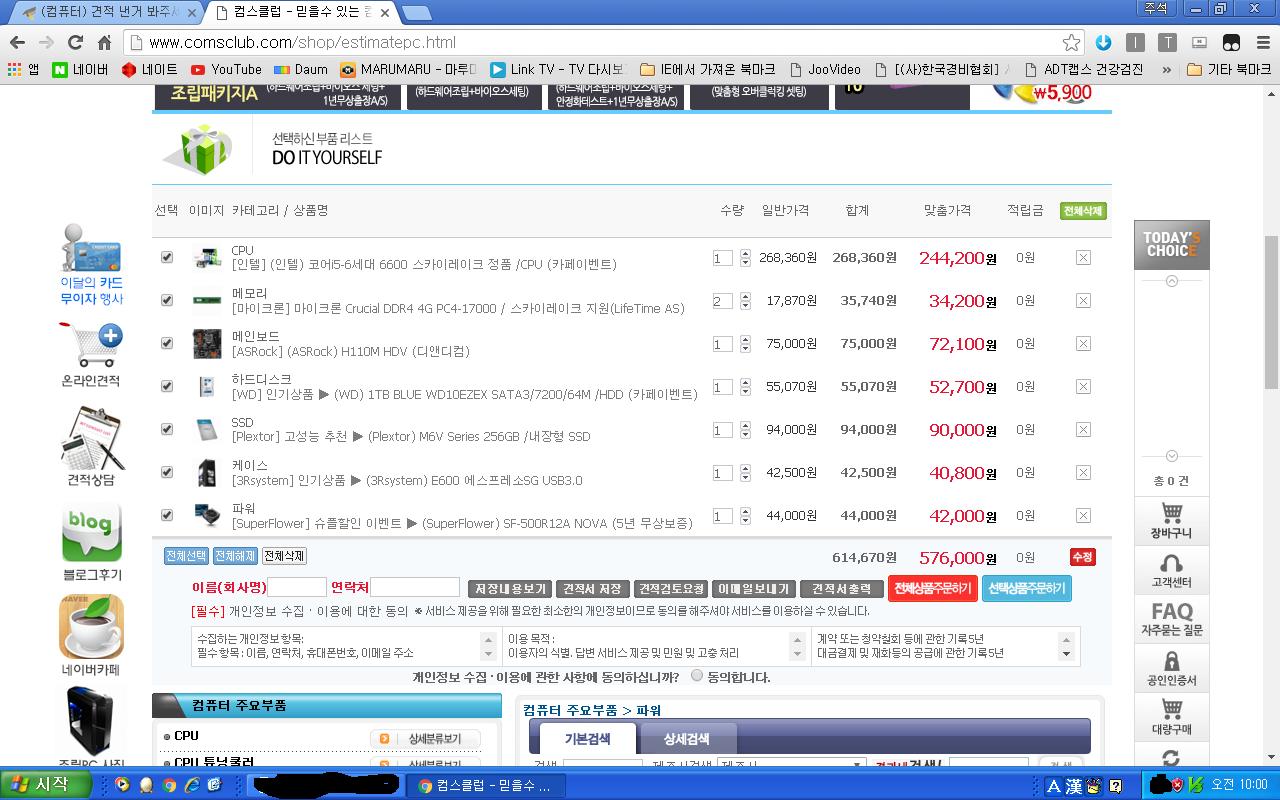Viewport: 1280px width, 800px height.
Task: Open the 네이버카페 coffee cup icon
Action: click(91, 636)
